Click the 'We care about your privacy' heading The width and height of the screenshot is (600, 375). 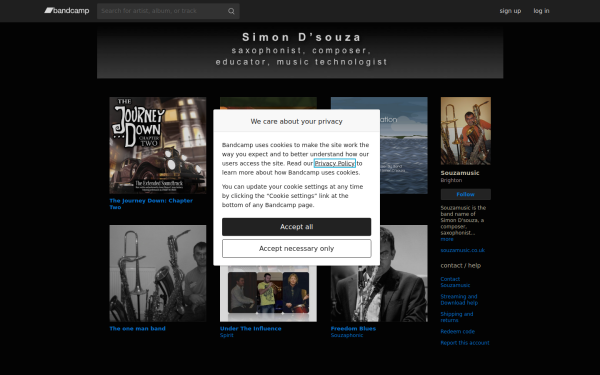(x=297, y=121)
